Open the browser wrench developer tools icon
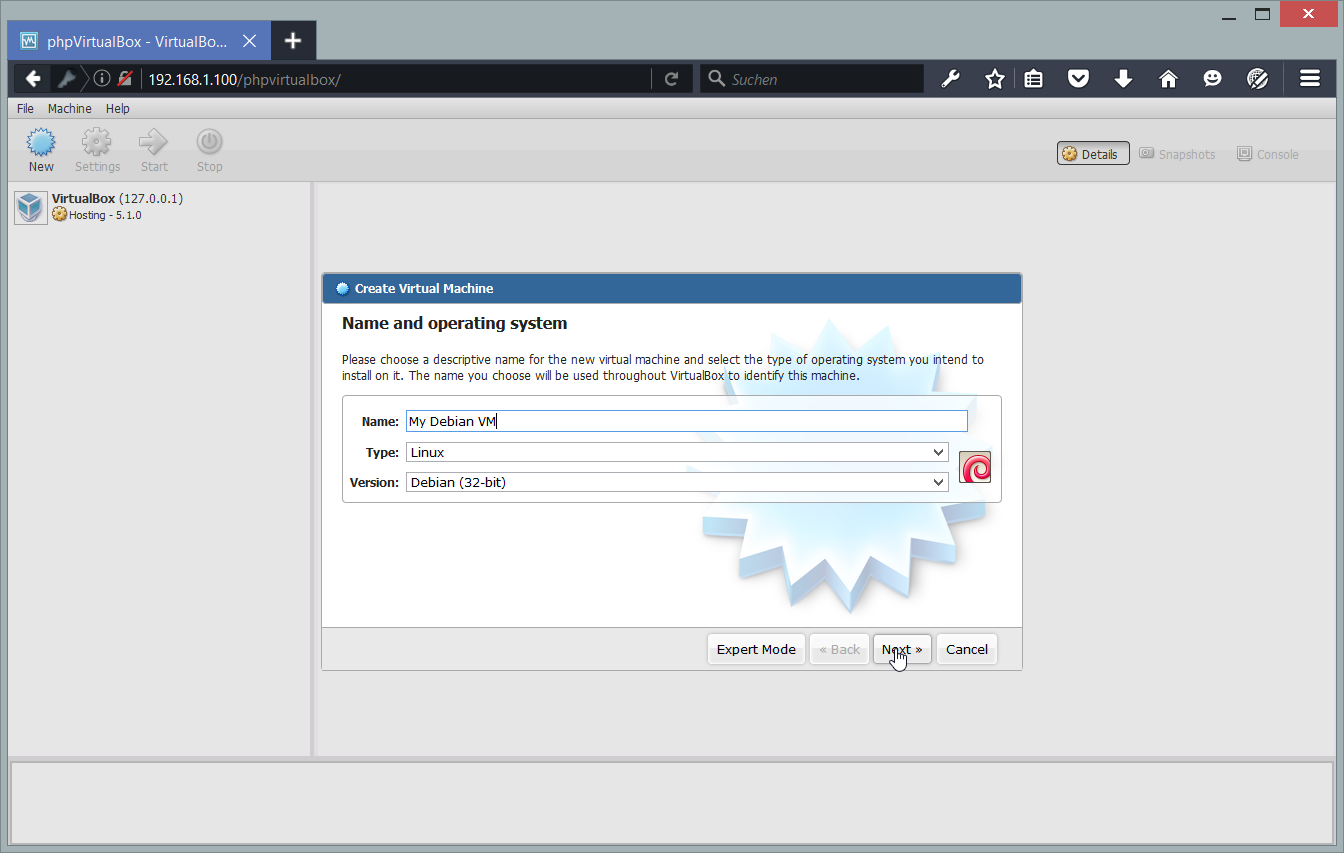The height and width of the screenshot is (853, 1344). pos(950,79)
